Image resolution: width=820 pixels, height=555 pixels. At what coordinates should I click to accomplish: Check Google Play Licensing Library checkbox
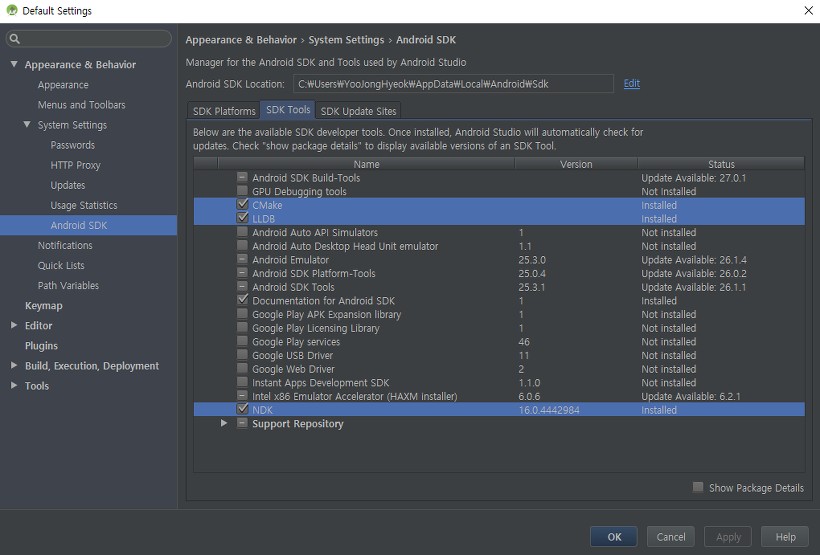coord(242,327)
